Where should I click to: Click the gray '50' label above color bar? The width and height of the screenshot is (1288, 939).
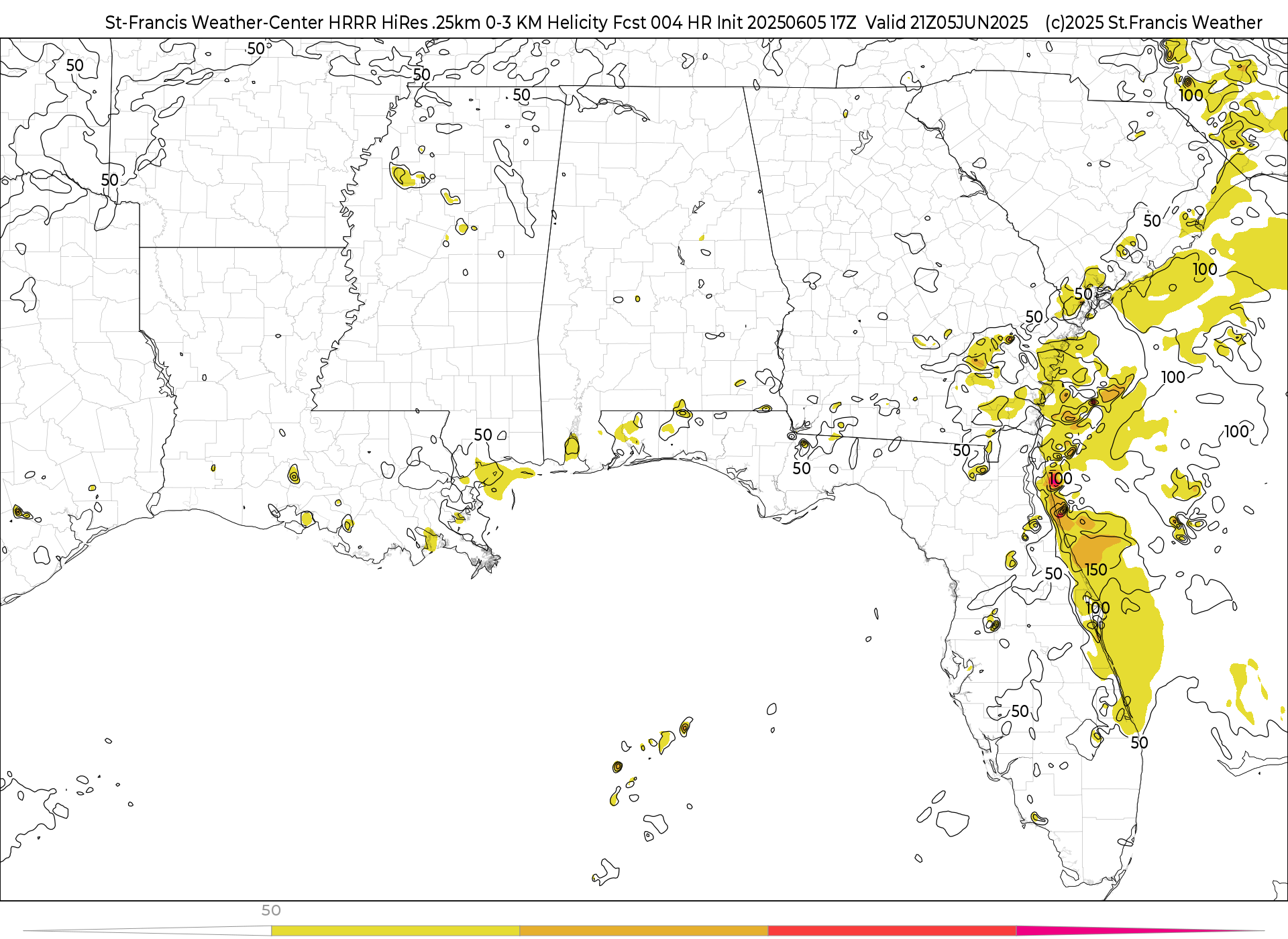271,910
